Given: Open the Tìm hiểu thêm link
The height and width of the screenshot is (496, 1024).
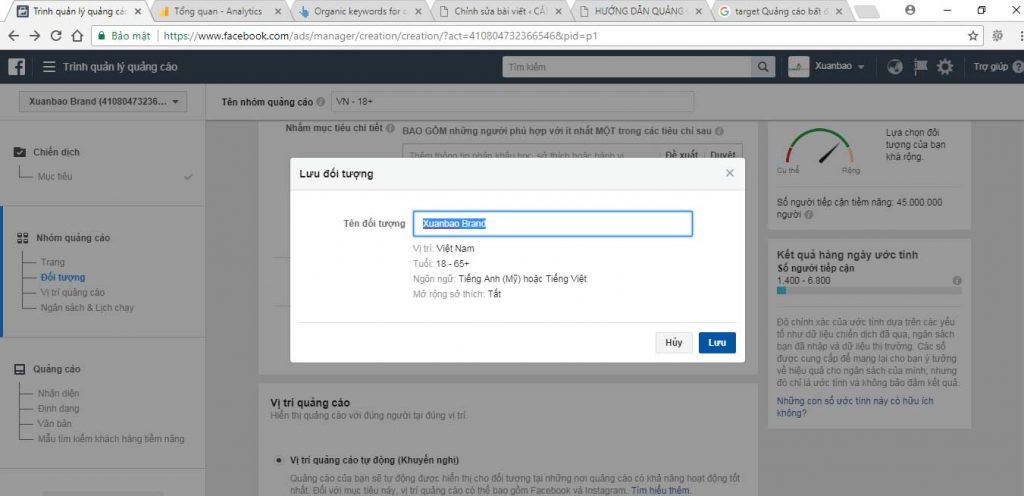Looking at the screenshot, I should pyautogui.click(x=661, y=491).
